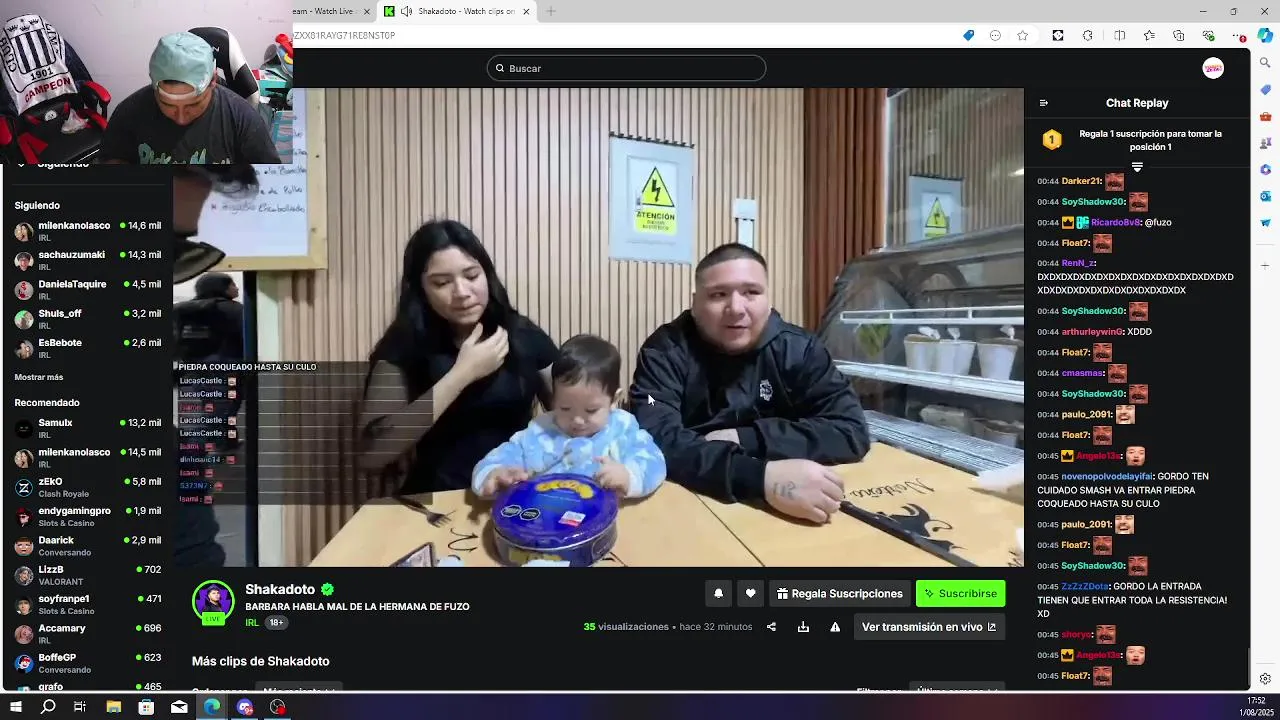Click Regala Suscripciones button
1280x720 pixels.
tap(839, 594)
